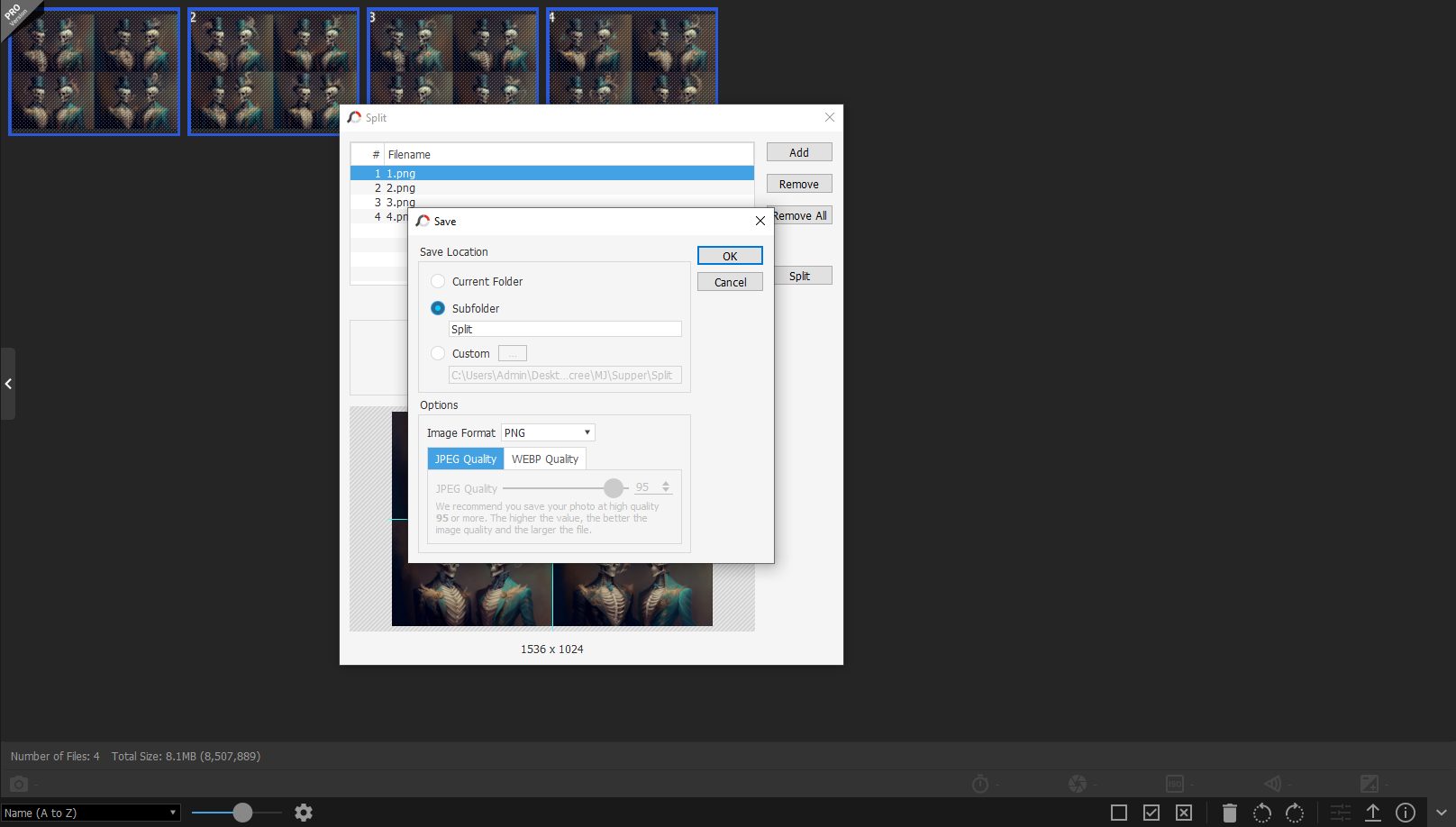Screen dimensions: 1456x827
Task: Click Cancel in the Save dialog
Action: pos(730,282)
